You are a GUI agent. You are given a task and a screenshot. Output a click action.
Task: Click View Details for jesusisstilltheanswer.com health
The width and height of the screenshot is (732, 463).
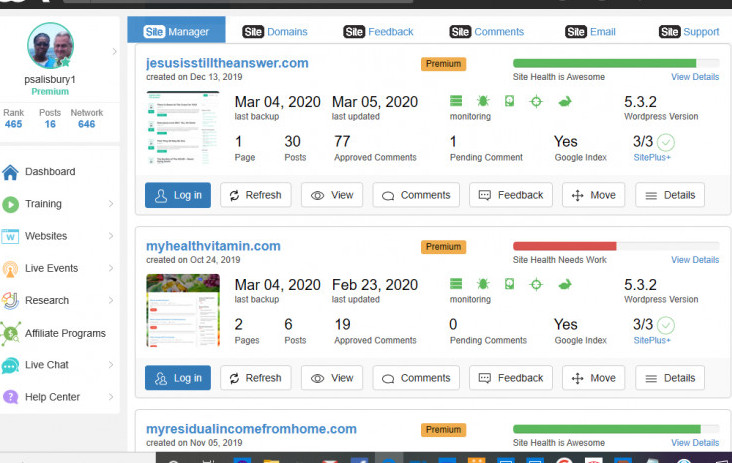pyautogui.click(x=695, y=77)
